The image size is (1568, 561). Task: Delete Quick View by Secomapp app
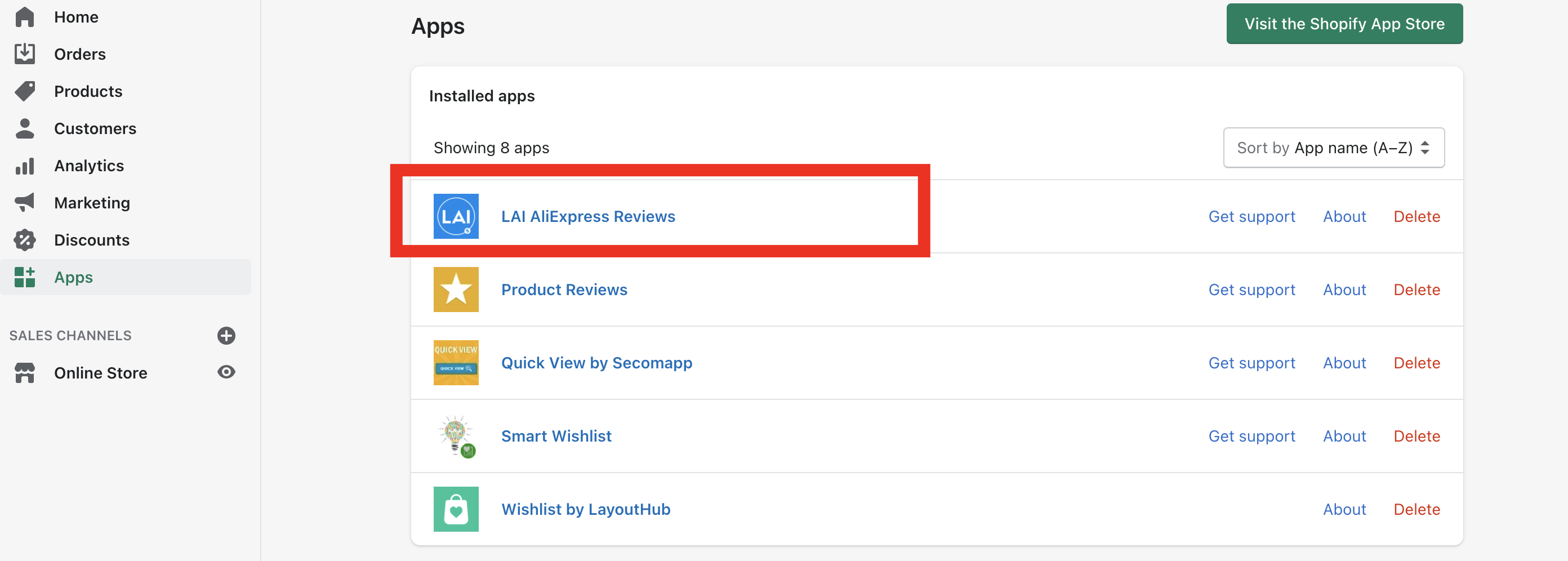tap(1416, 363)
